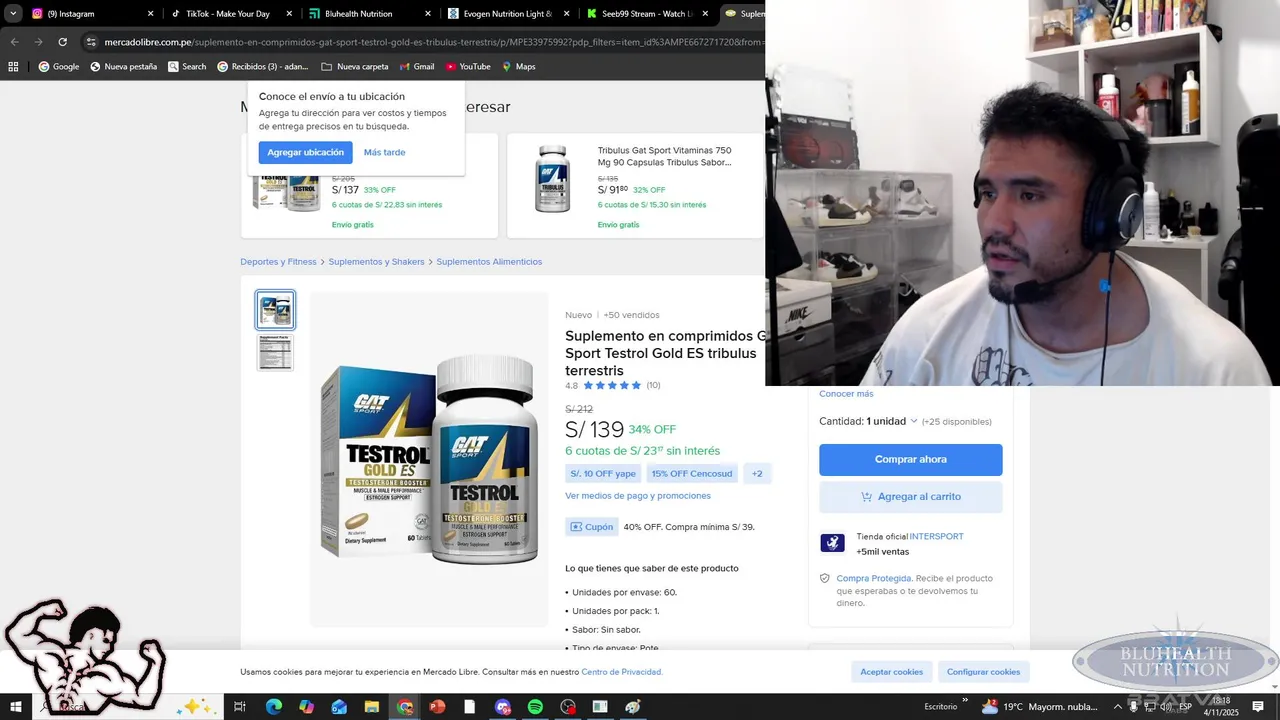1280x720 pixels.
Task: Expand the Cantidad 1 unidad dropdown
Action: [868, 421]
